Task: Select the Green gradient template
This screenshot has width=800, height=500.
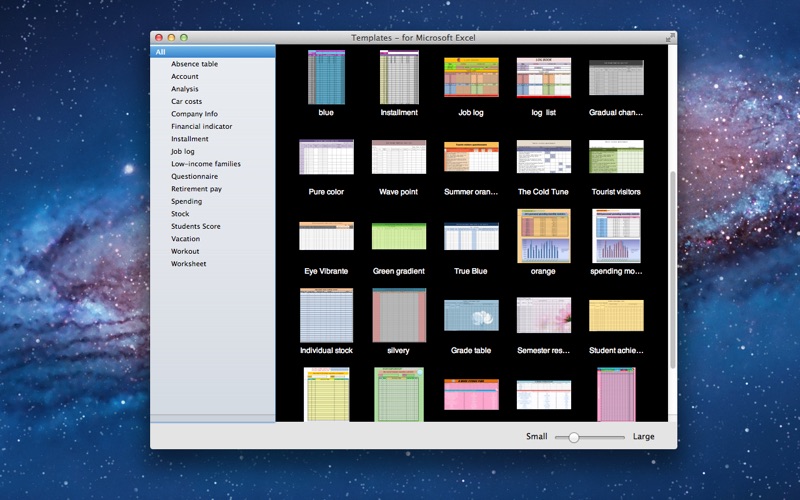Action: [x=399, y=236]
